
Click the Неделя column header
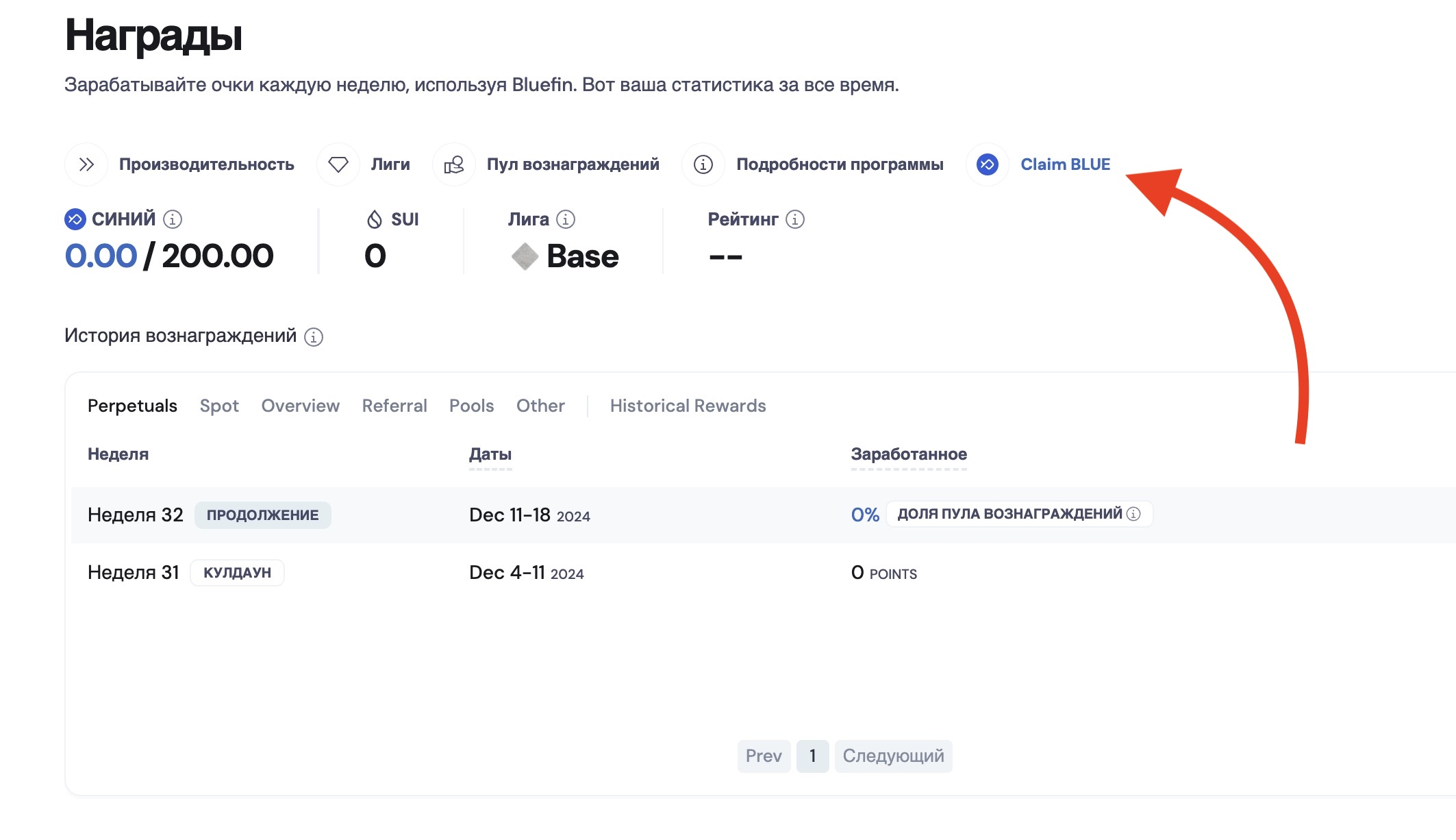coord(118,454)
